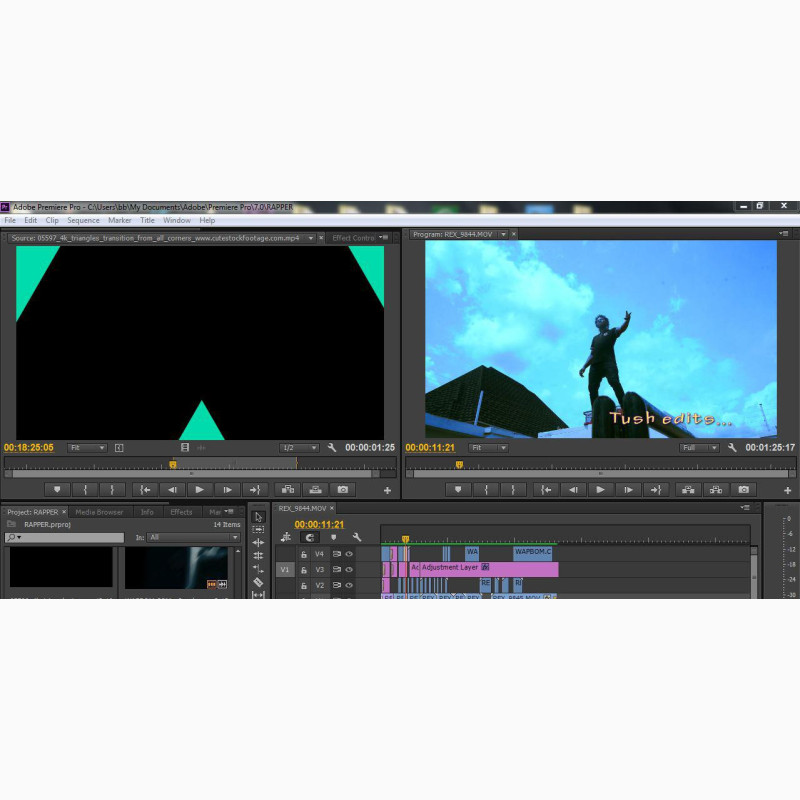Hide track V2 with eye icon
800x800 pixels.
tap(349, 586)
